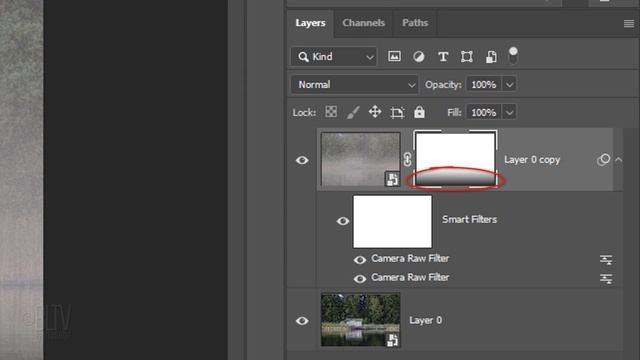The image size is (640, 360).
Task: Select the Layer 0 copy layer mask thumbnail
Action: click(456, 159)
